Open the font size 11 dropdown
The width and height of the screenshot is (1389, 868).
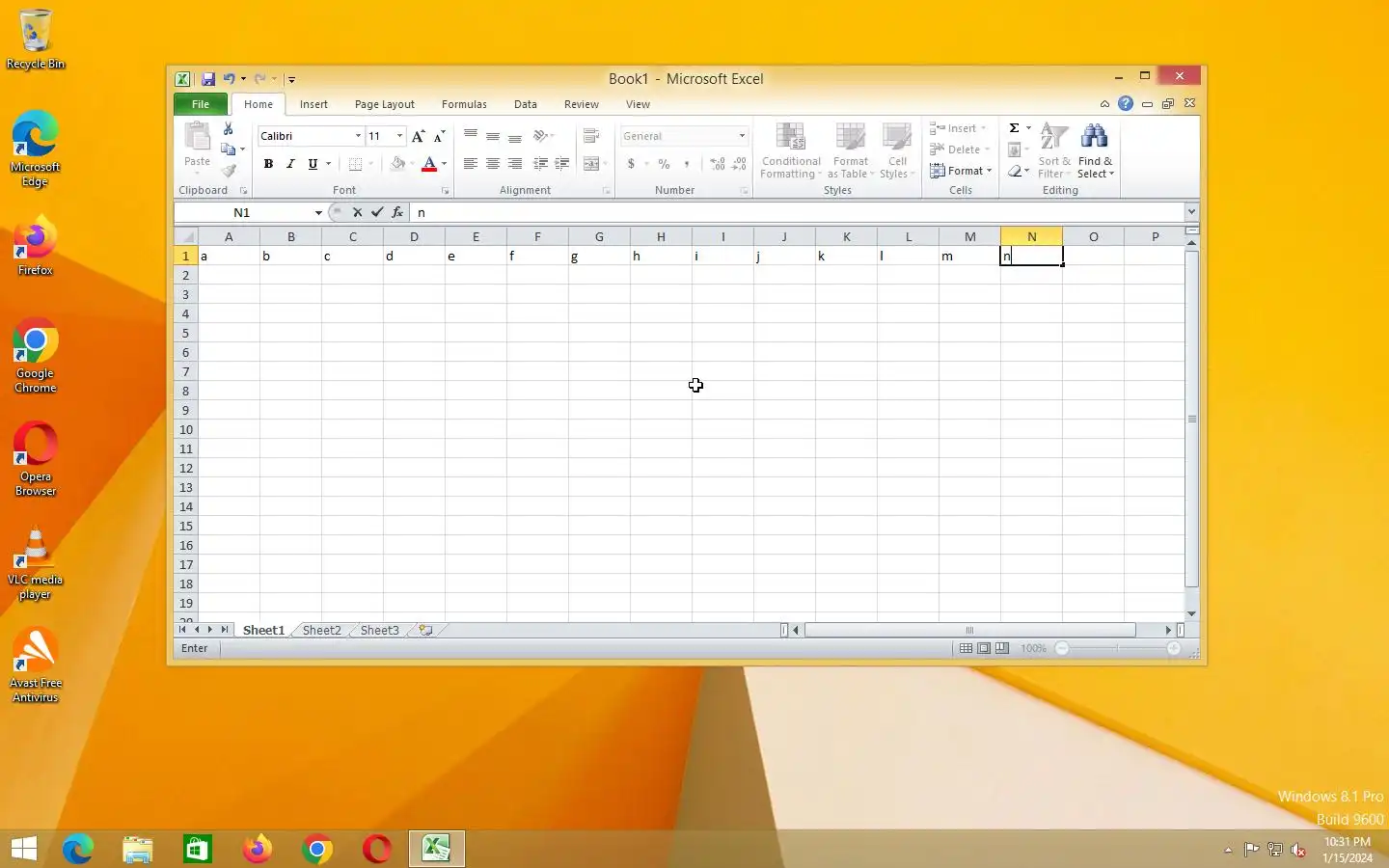[399, 136]
